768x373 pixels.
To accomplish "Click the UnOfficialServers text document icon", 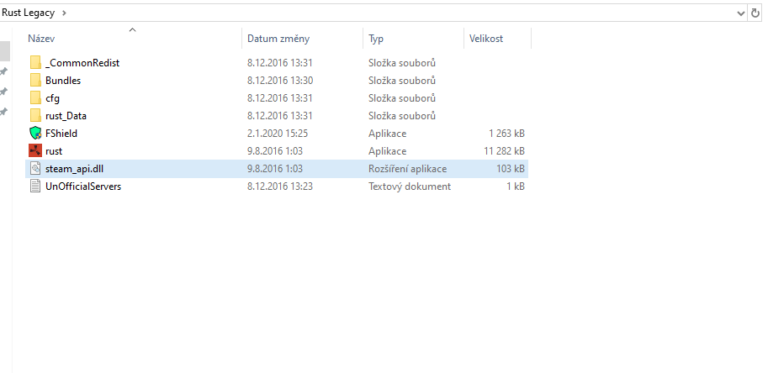I will click(35, 186).
